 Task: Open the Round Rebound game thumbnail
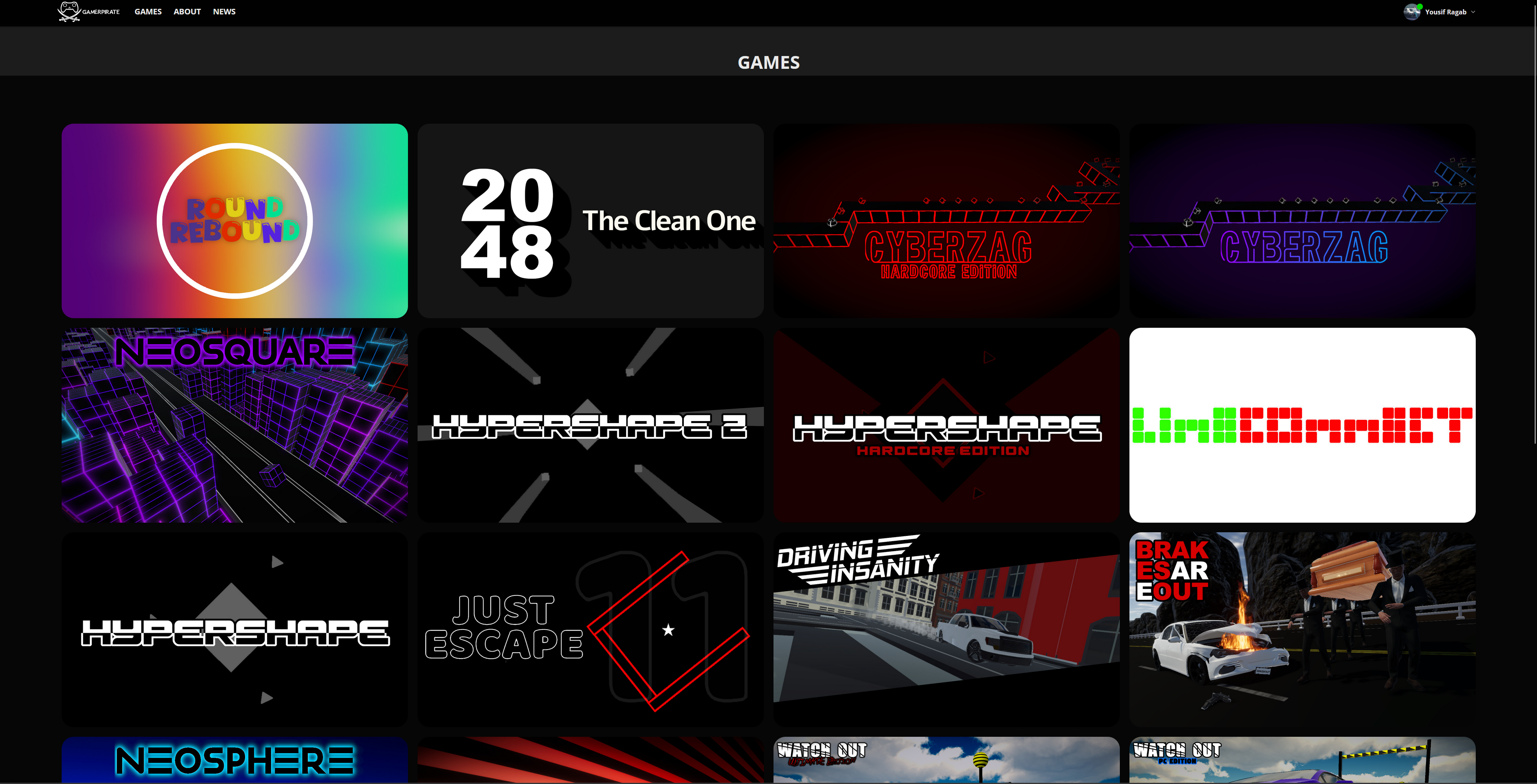[235, 221]
